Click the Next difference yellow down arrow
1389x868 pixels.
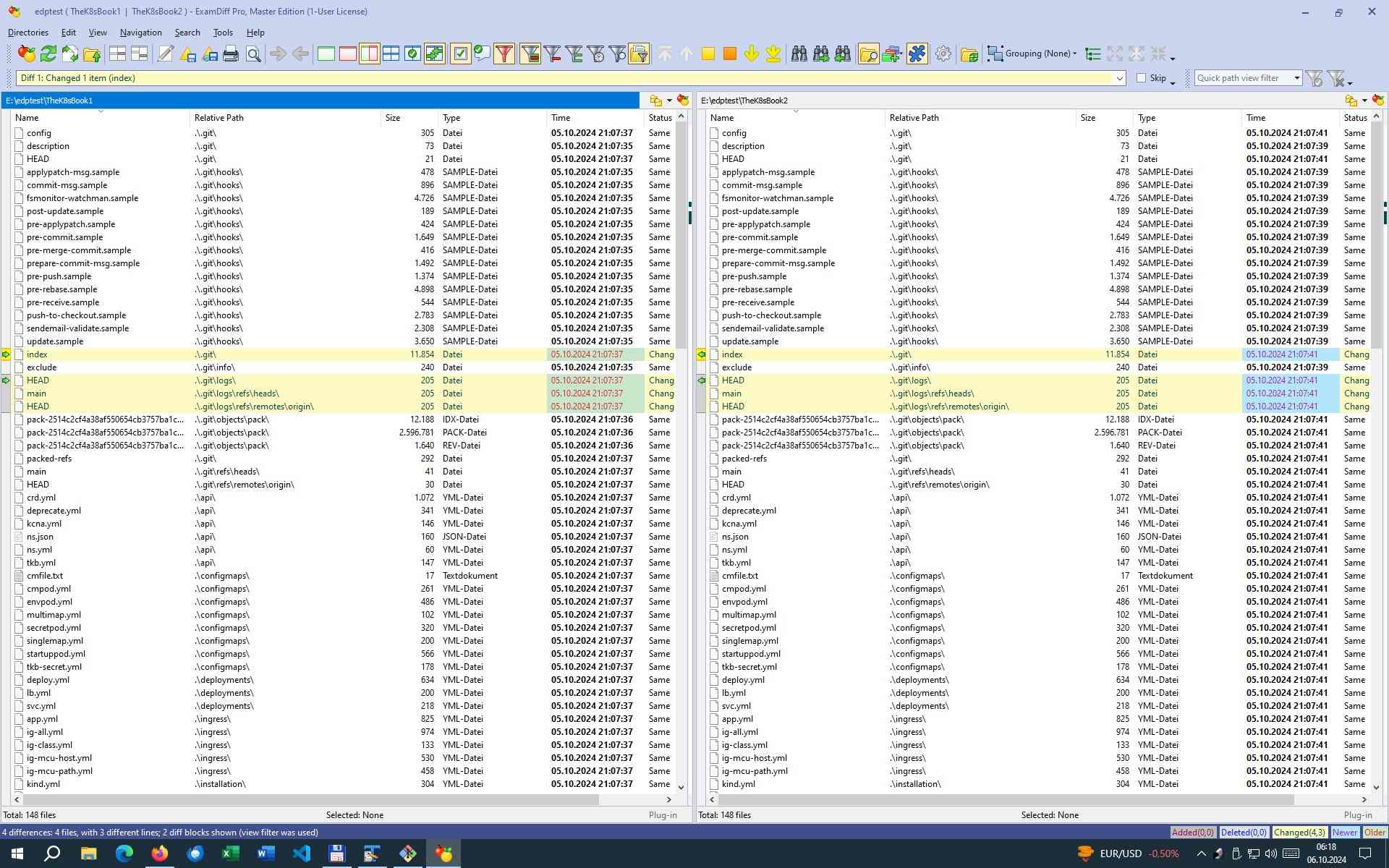click(x=752, y=54)
